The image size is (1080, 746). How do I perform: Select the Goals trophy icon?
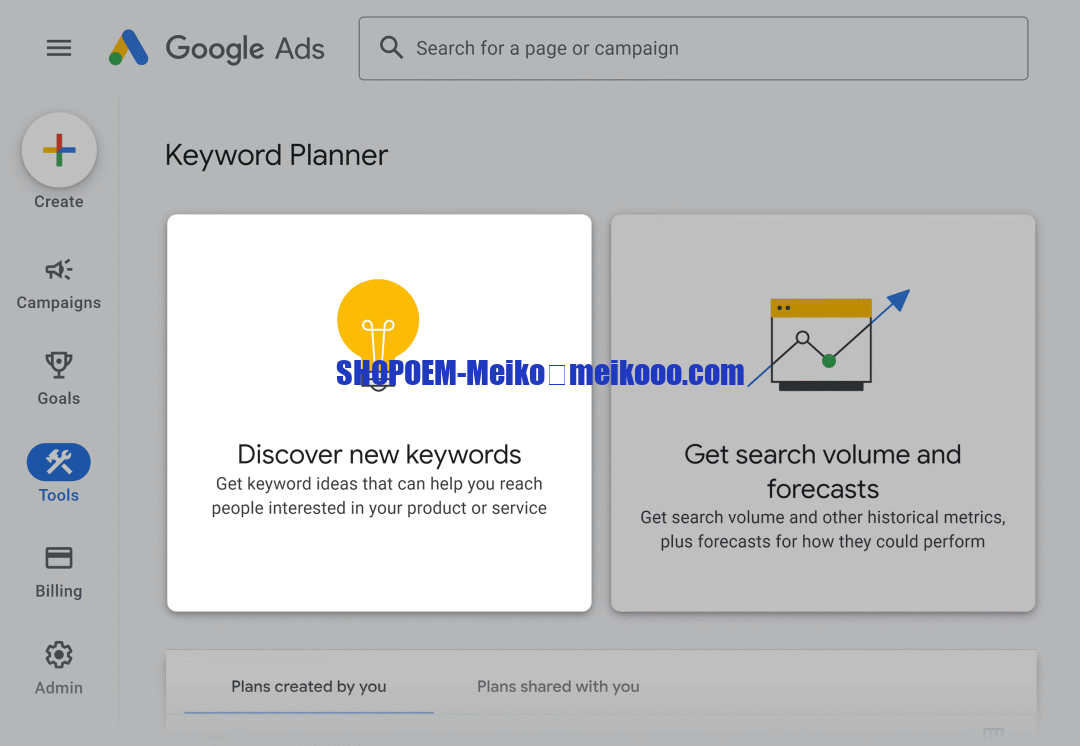(59, 365)
